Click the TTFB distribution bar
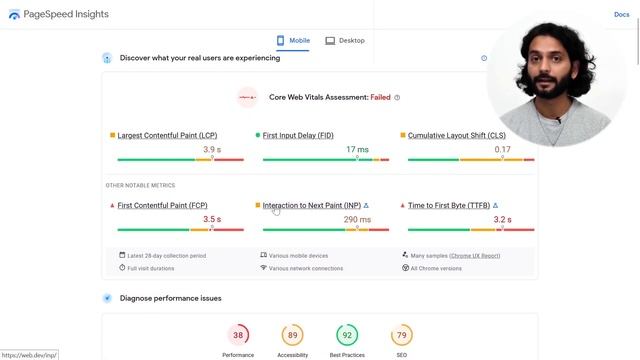This screenshot has height=360, width=640. click(471, 229)
